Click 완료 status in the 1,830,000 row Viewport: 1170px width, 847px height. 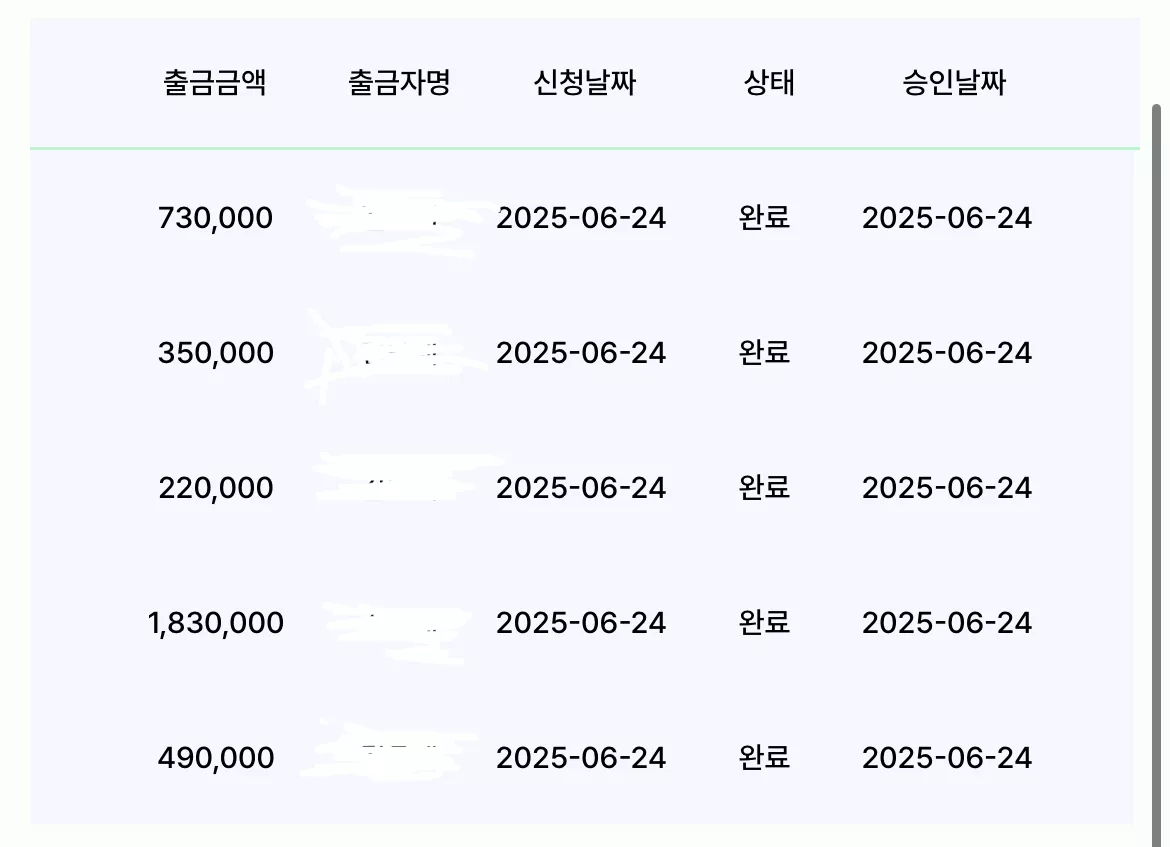(764, 623)
